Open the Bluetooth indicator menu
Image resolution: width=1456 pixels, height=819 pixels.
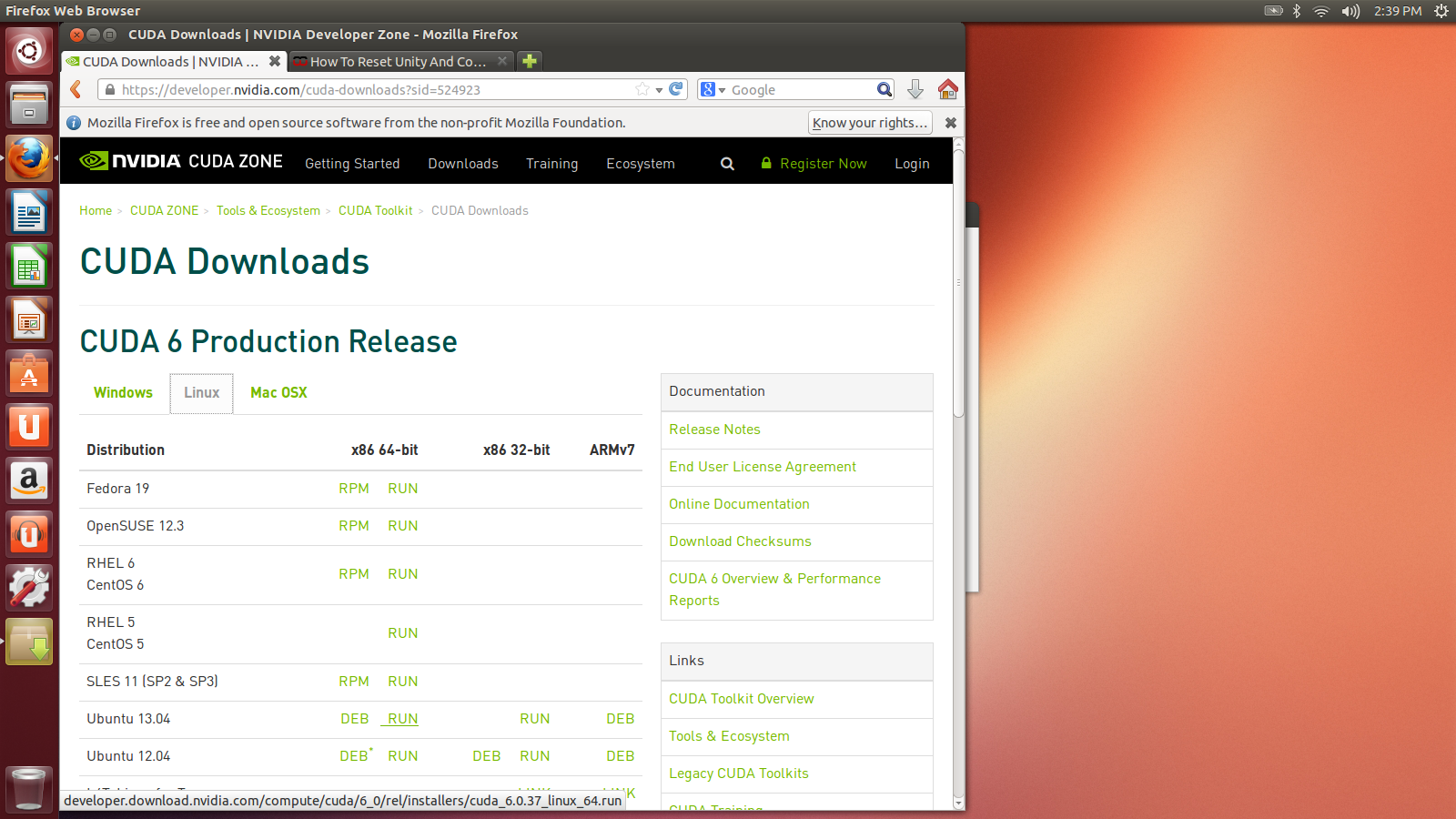1297,11
